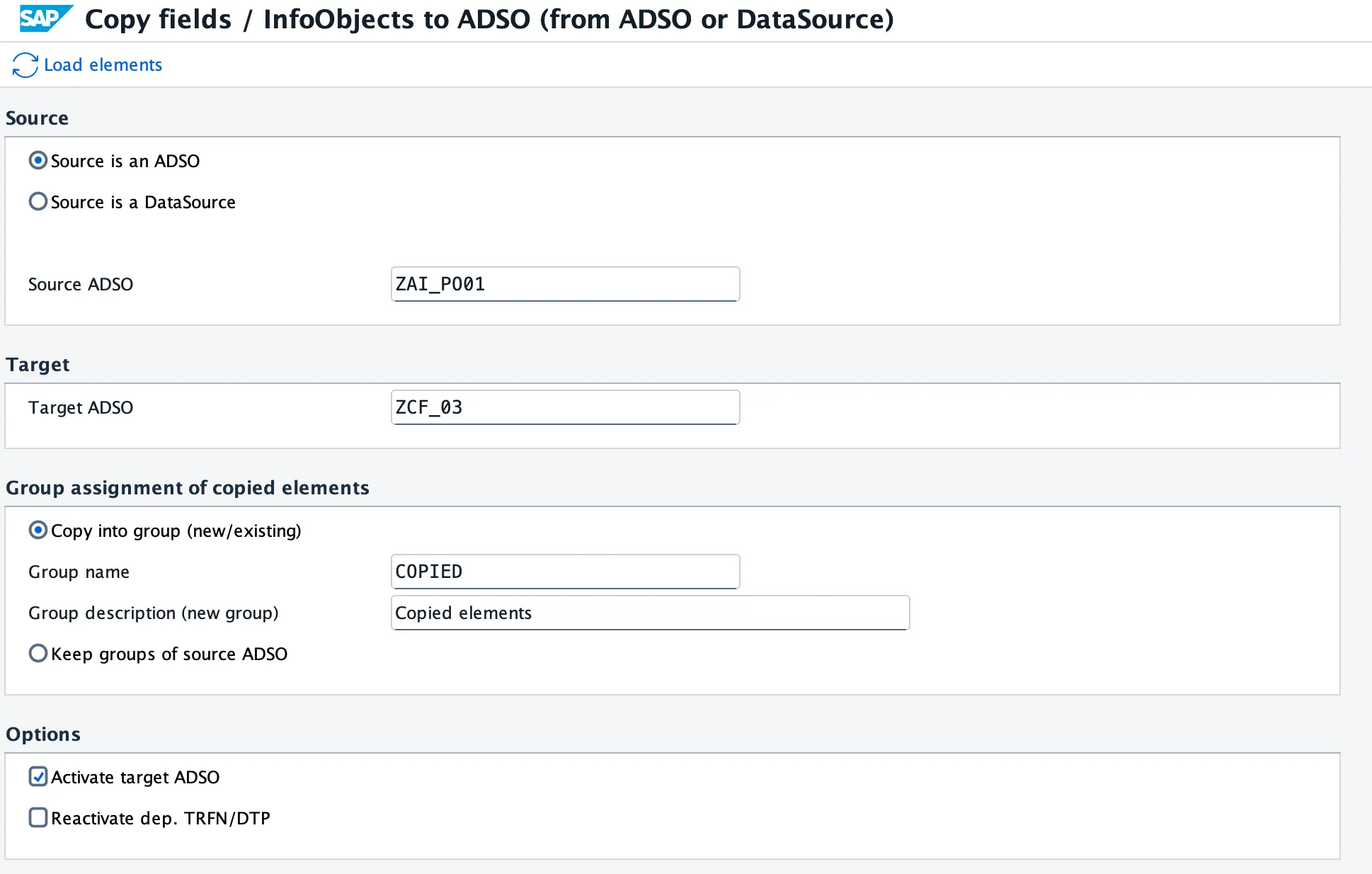Toggle Activate target ADSO checkbox
Image resolution: width=1372 pixels, height=874 pixels.
38,777
